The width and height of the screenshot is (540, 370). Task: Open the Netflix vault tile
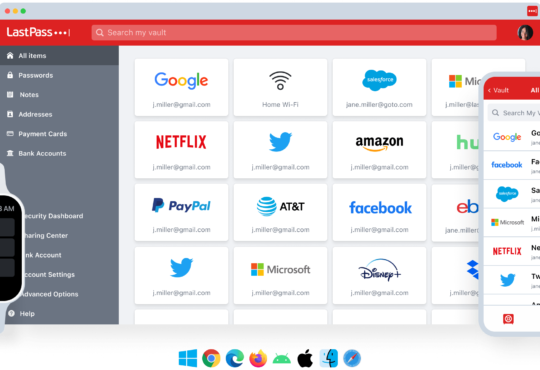coord(181,150)
